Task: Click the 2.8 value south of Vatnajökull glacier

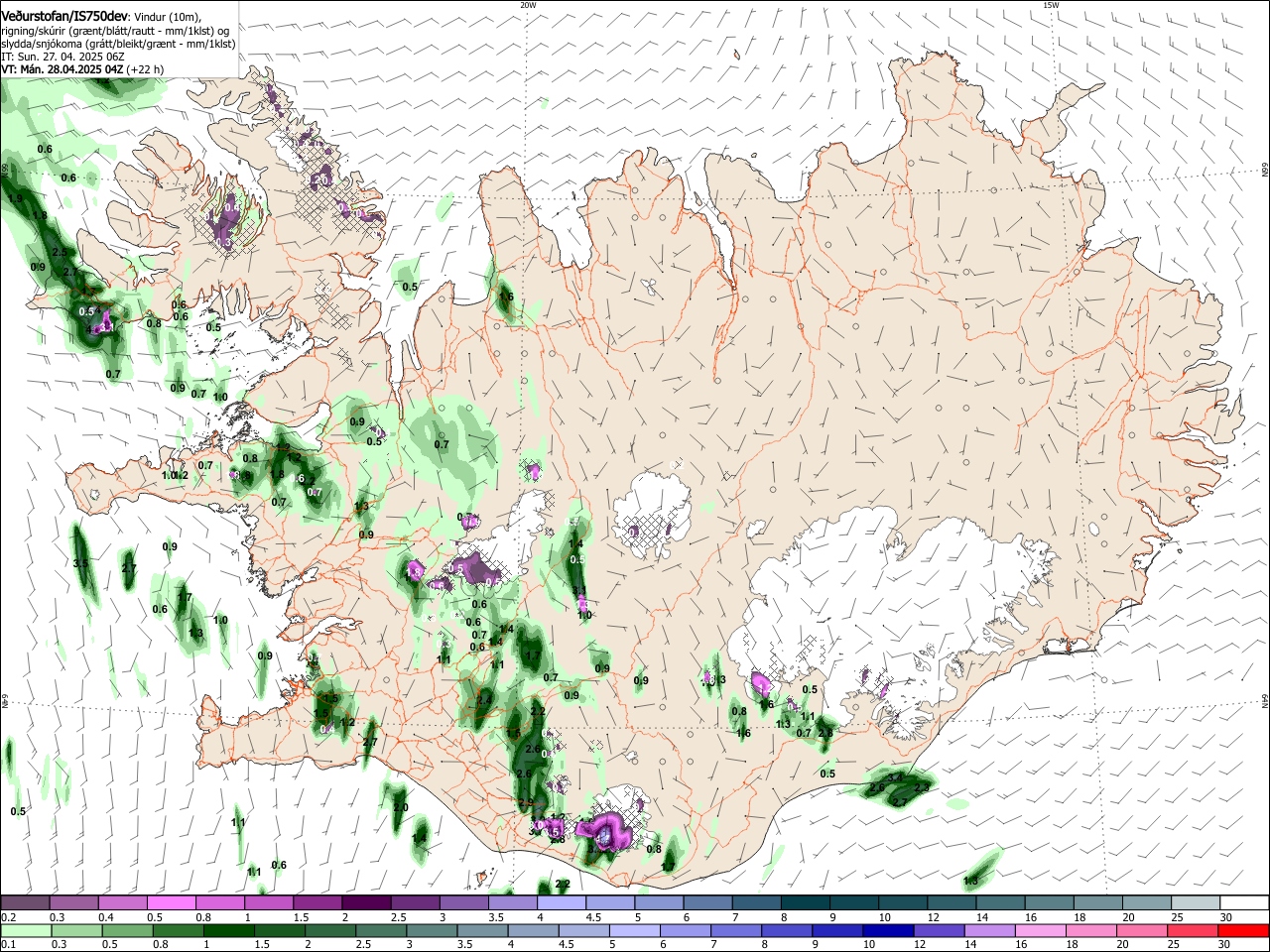Action: (825, 733)
